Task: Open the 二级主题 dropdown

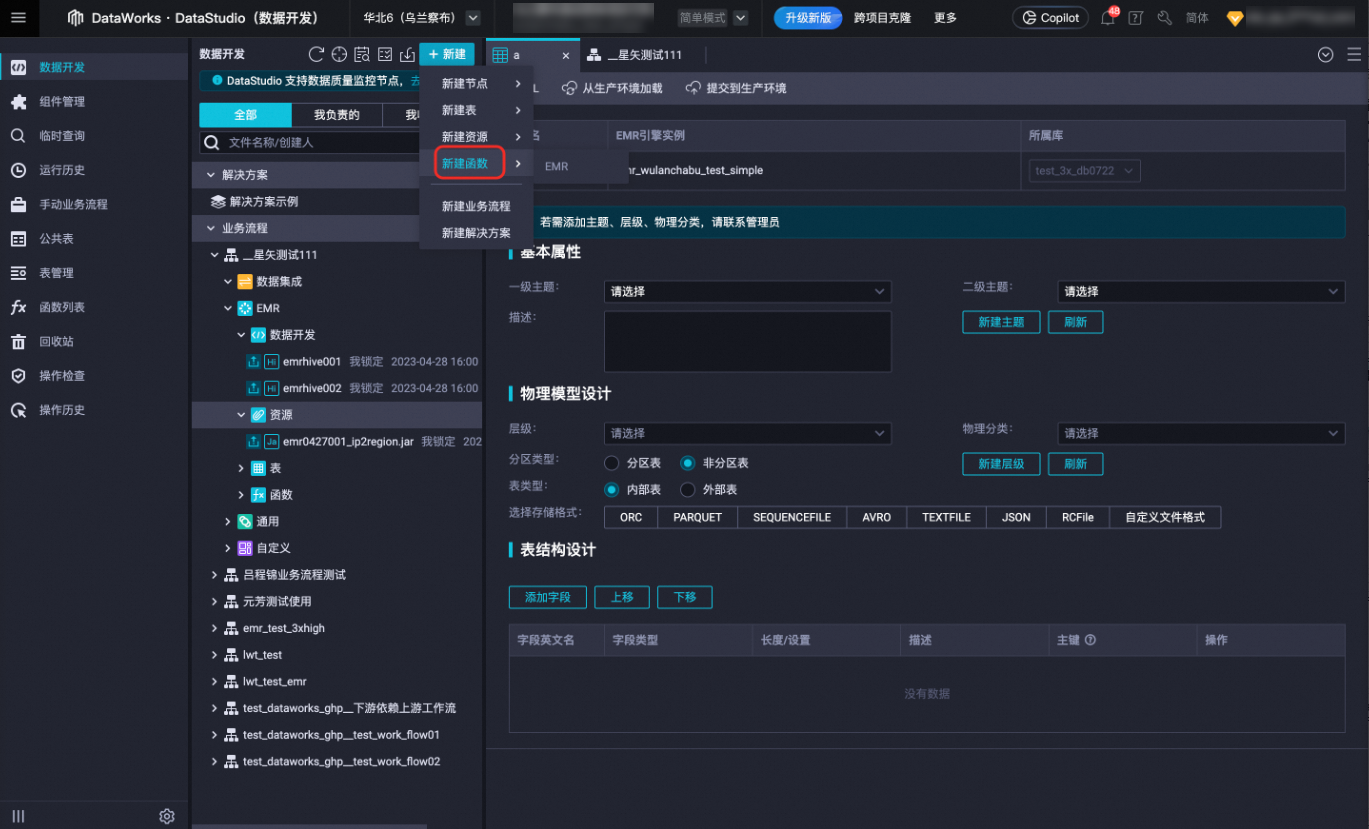Action: click(1201, 292)
